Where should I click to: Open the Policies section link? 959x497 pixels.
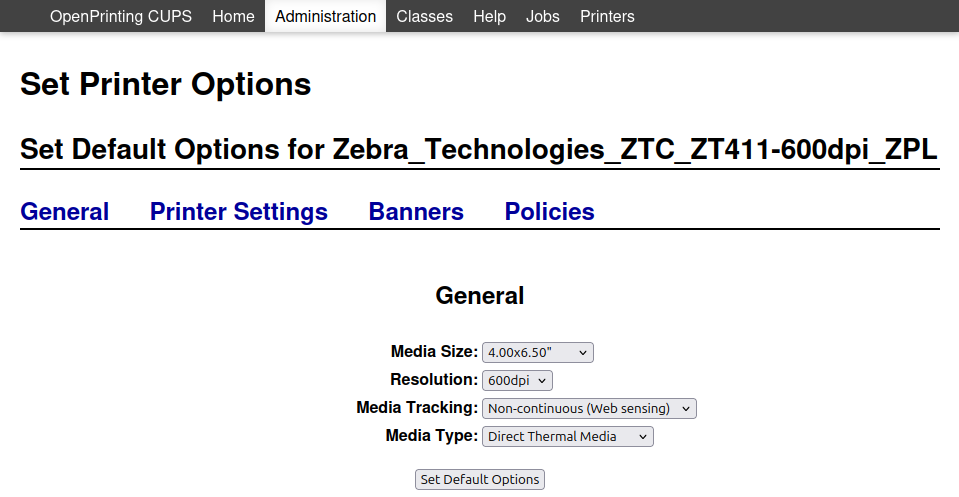coord(549,212)
